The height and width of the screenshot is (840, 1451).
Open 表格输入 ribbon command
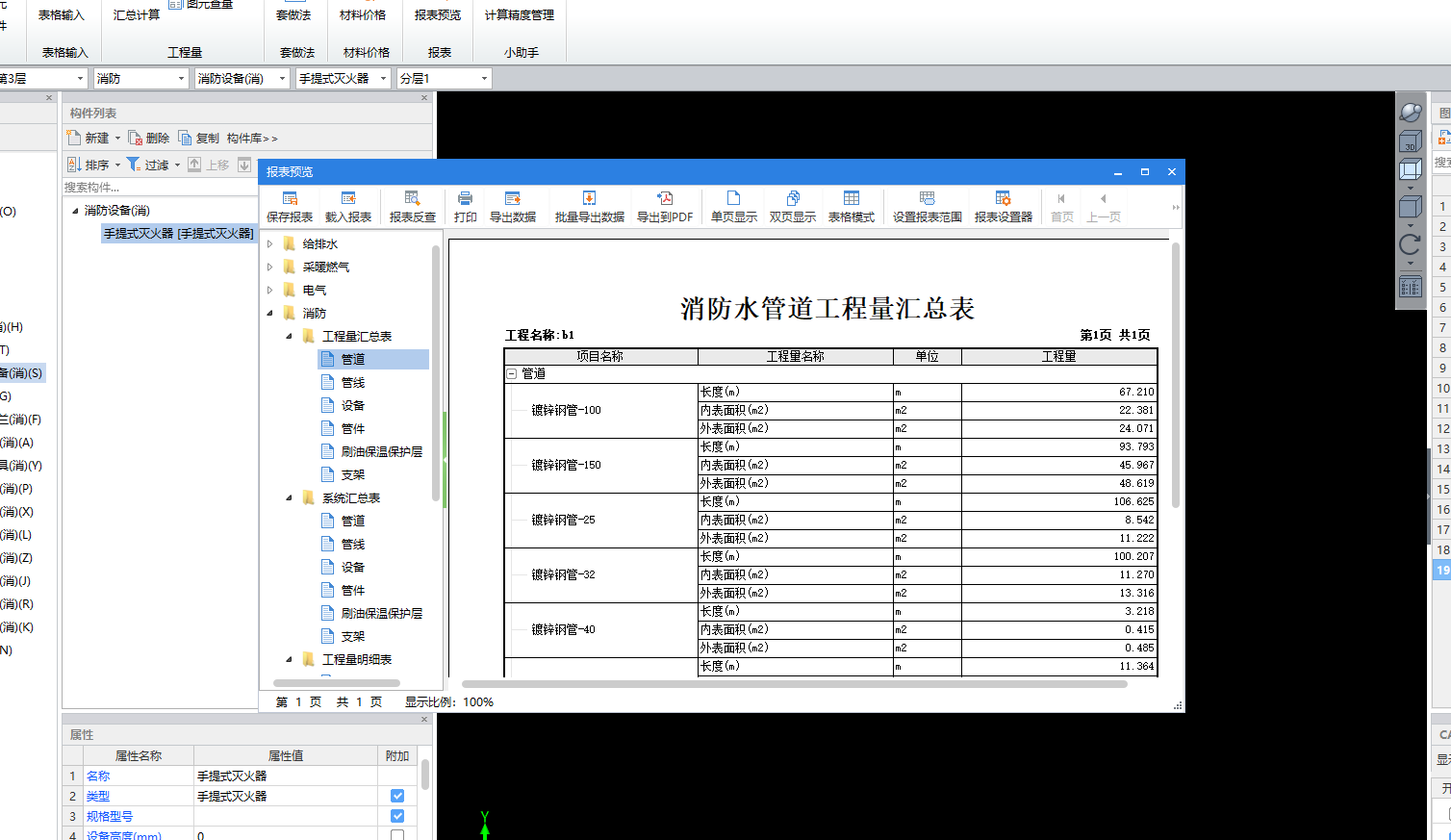62,15
